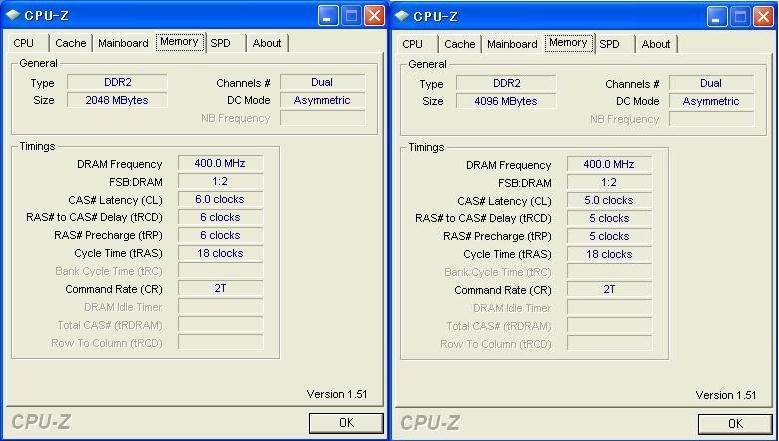Minimize the right CPU-Z window

[x=716, y=17]
